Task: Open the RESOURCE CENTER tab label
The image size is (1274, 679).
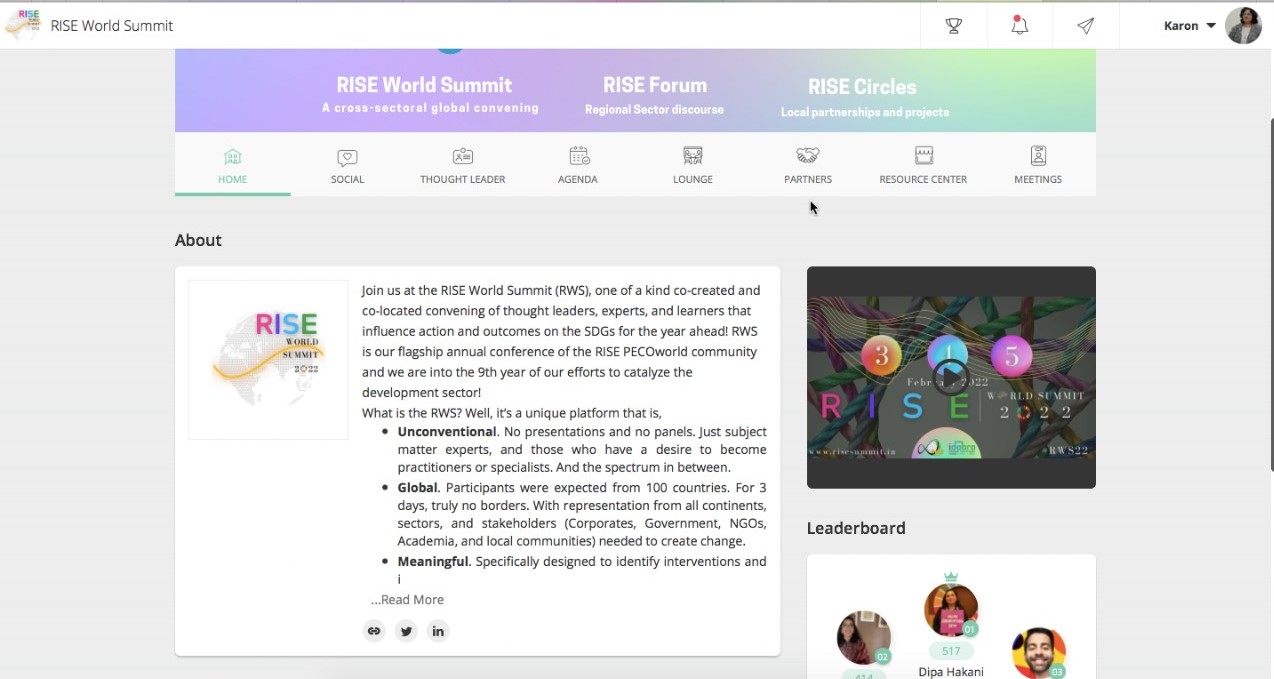Action: click(x=923, y=179)
